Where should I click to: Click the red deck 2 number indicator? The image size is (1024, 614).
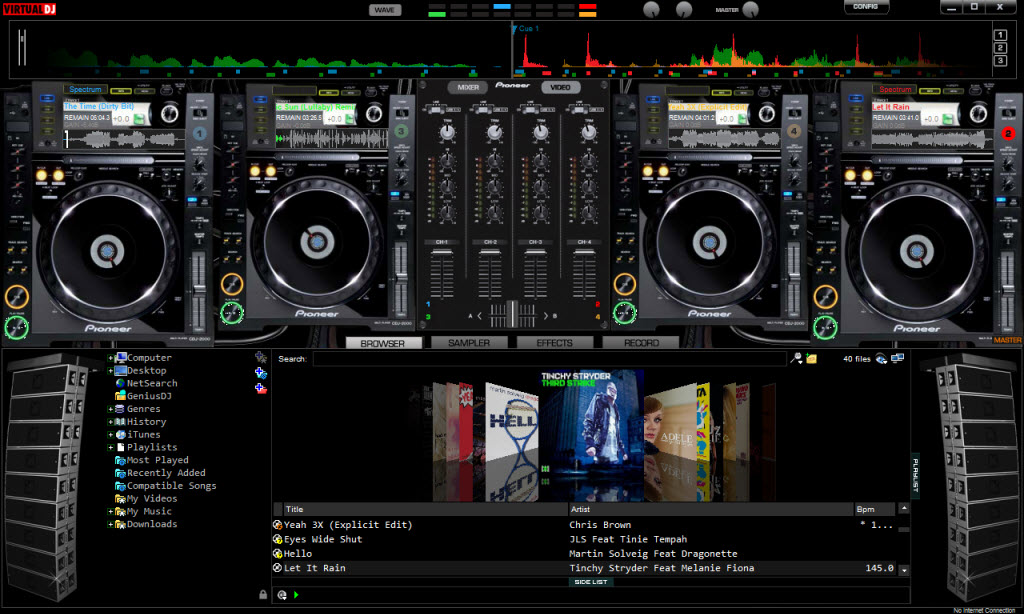point(1008,133)
